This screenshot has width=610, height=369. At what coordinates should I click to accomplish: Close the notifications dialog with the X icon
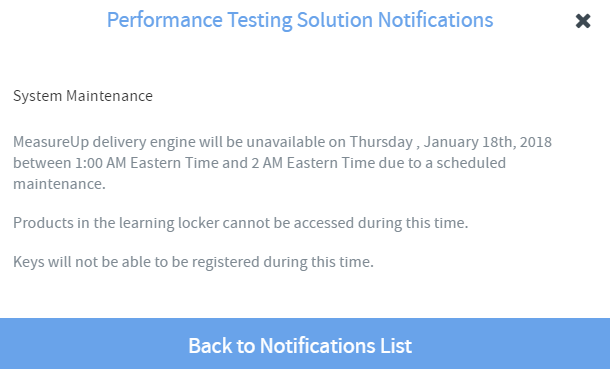tap(583, 21)
